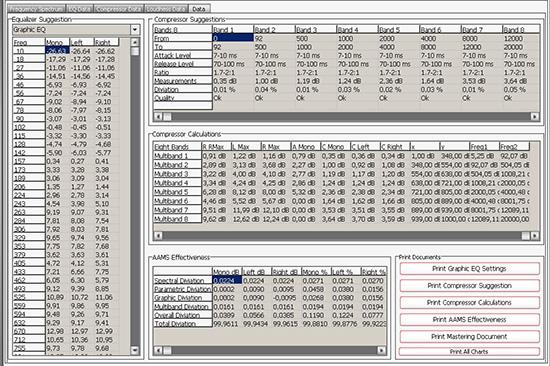Click the down arrow of the Equalizer list scrollbar
Image resolution: width=550 pixels, height=366 pixels.
(x=135, y=350)
